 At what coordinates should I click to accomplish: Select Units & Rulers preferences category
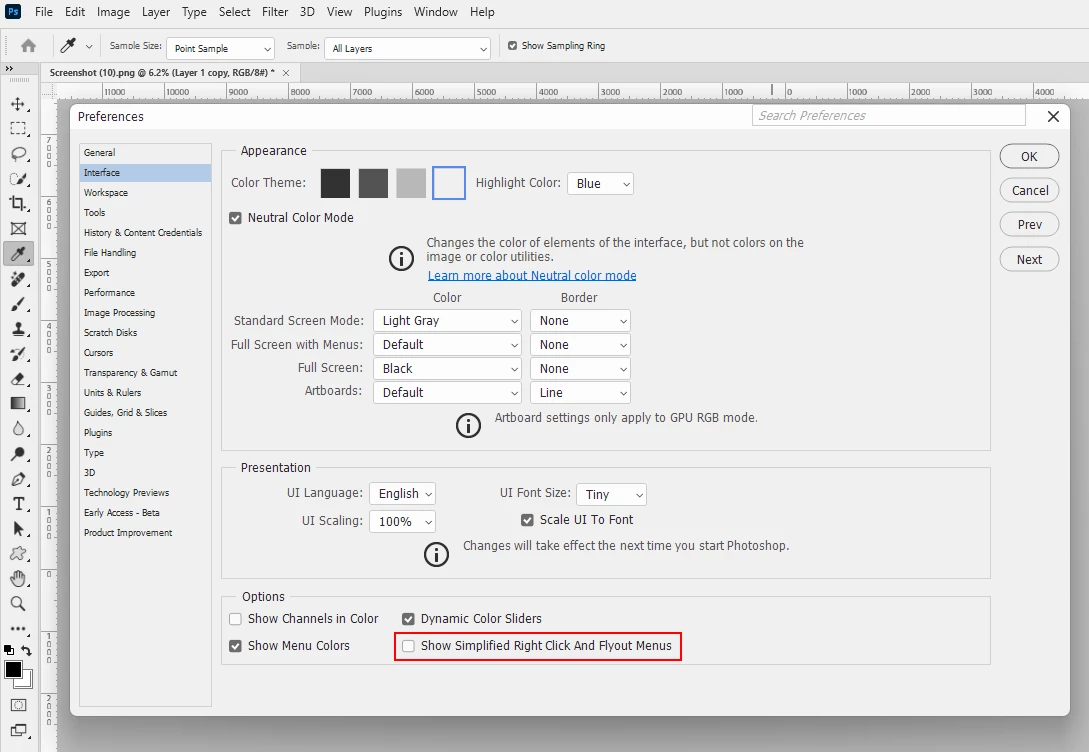[x=145, y=393]
